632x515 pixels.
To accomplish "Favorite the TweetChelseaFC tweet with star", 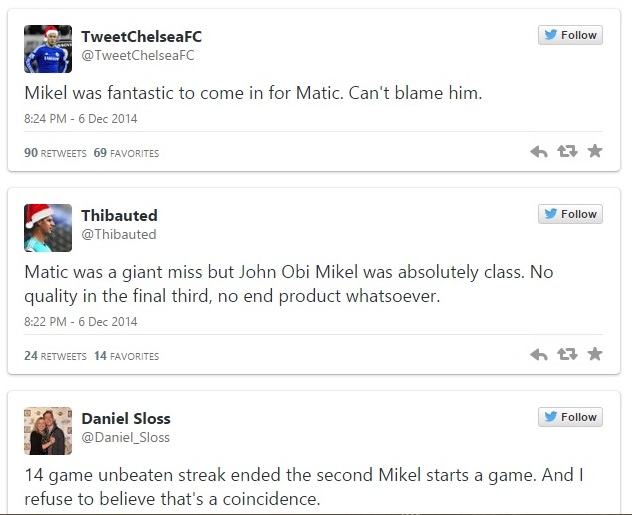I will pyautogui.click(x=595, y=152).
